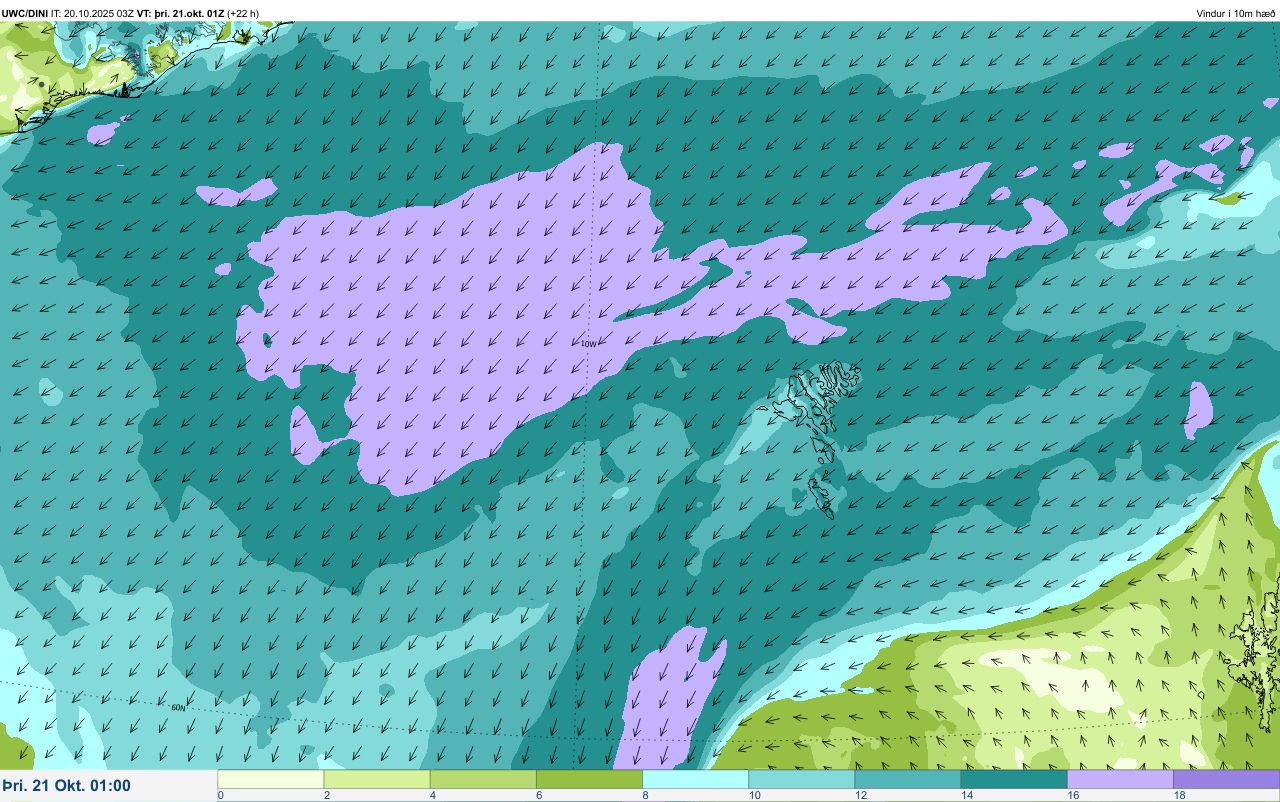Click the legend scale value "4"
1280x802 pixels.
pyautogui.click(x=432, y=796)
